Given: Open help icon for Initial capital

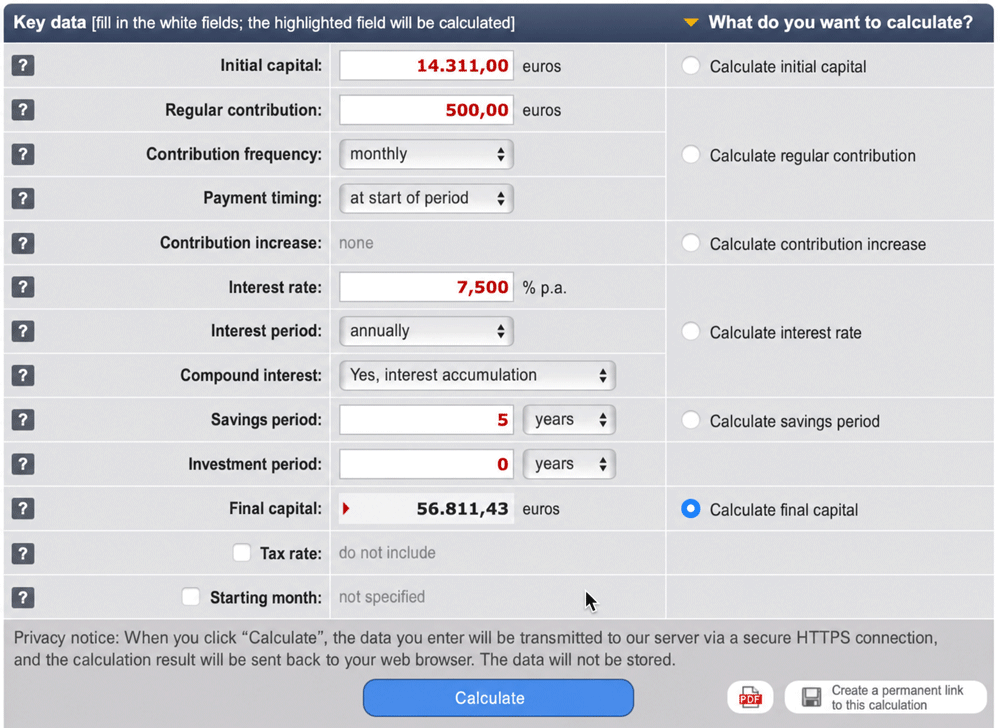Looking at the screenshot, I should [x=23, y=66].
